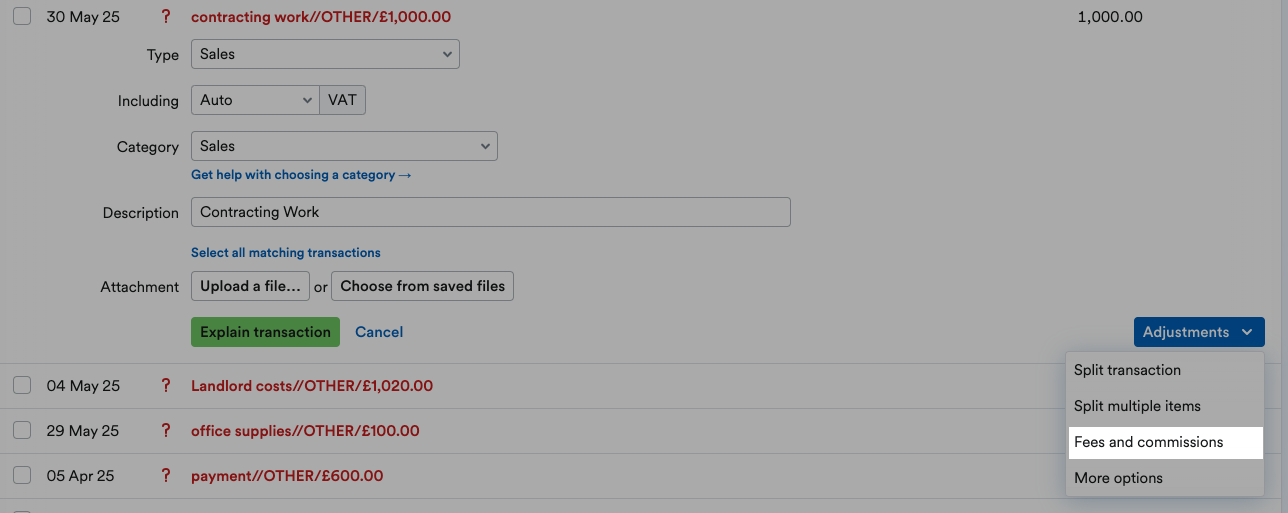The height and width of the screenshot is (513, 1288).
Task: Open the Type dropdown showing Sales
Action: (325, 55)
